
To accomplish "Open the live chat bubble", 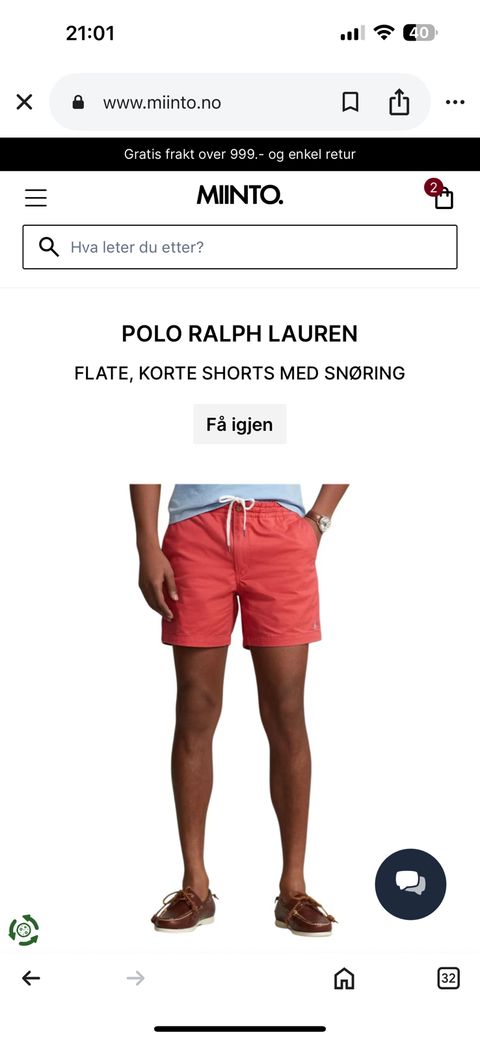I will [x=411, y=884].
